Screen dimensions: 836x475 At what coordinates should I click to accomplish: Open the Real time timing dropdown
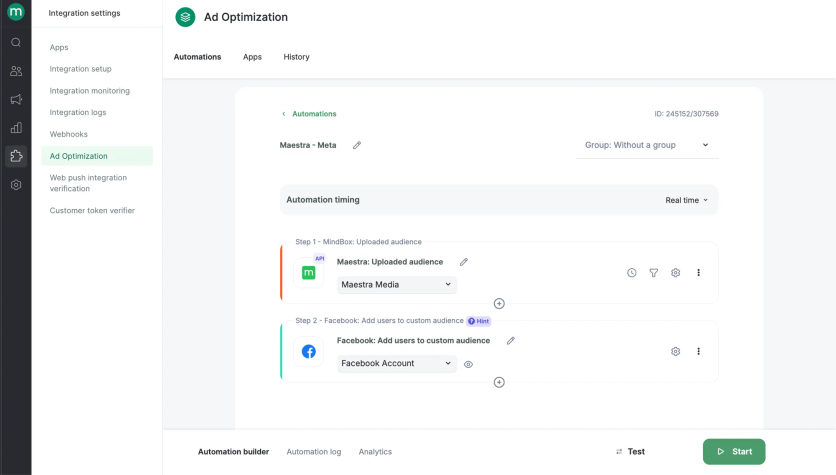pyautogui.click(x=687, y=200)
